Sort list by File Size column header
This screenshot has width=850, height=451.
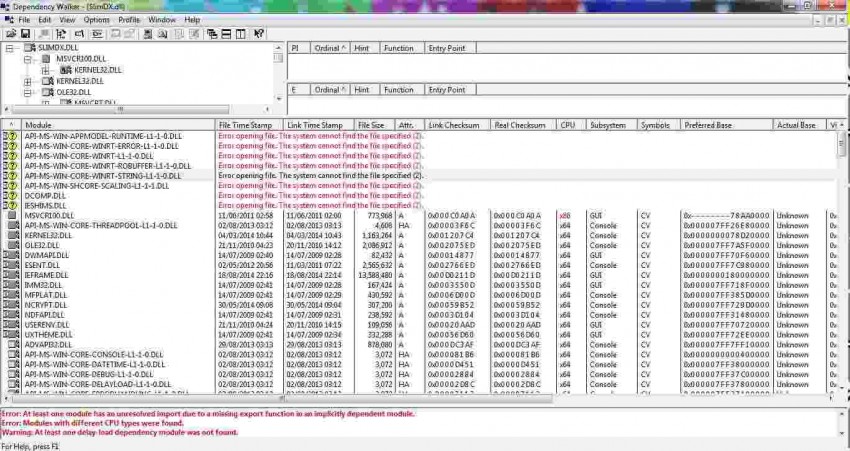[371, 125]
